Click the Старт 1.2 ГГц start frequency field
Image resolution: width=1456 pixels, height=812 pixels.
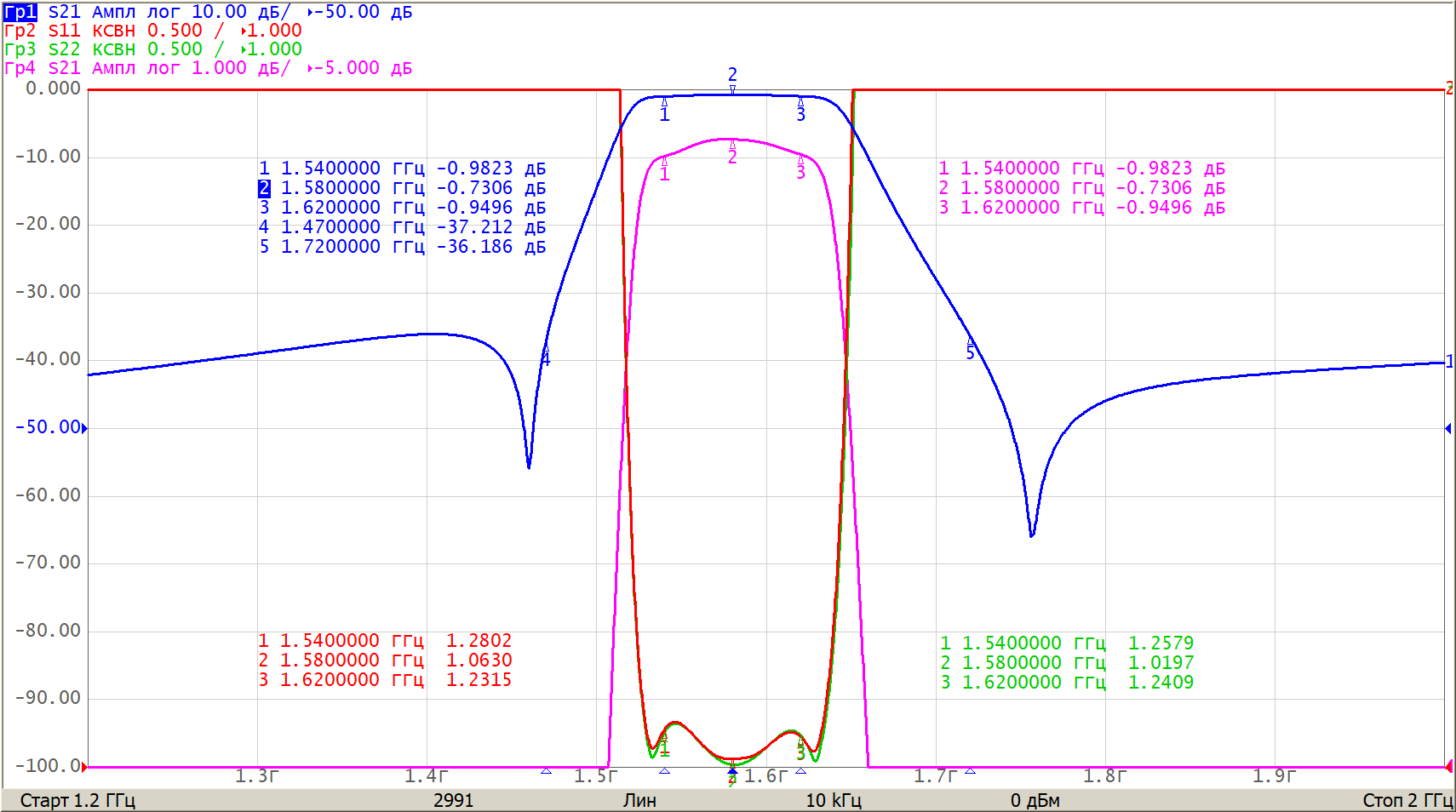[x=77, y=800]
